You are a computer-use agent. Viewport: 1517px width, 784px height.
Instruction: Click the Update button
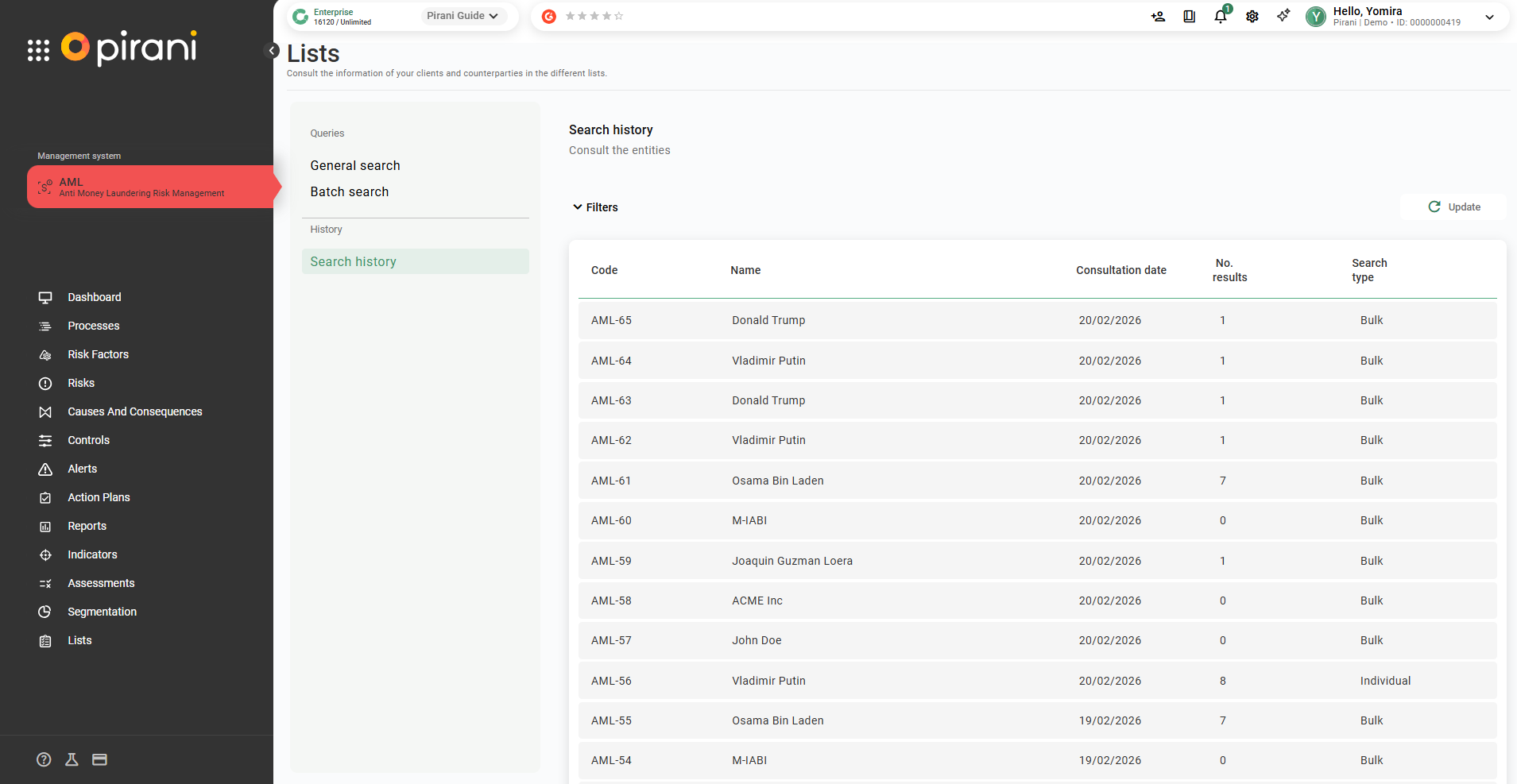click(x=1453, y=207)
